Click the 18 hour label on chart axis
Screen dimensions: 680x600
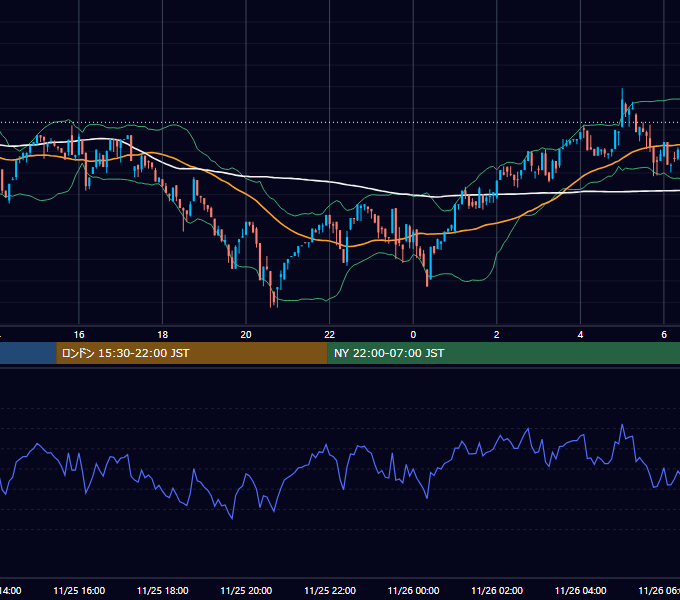tap(163, 335)
